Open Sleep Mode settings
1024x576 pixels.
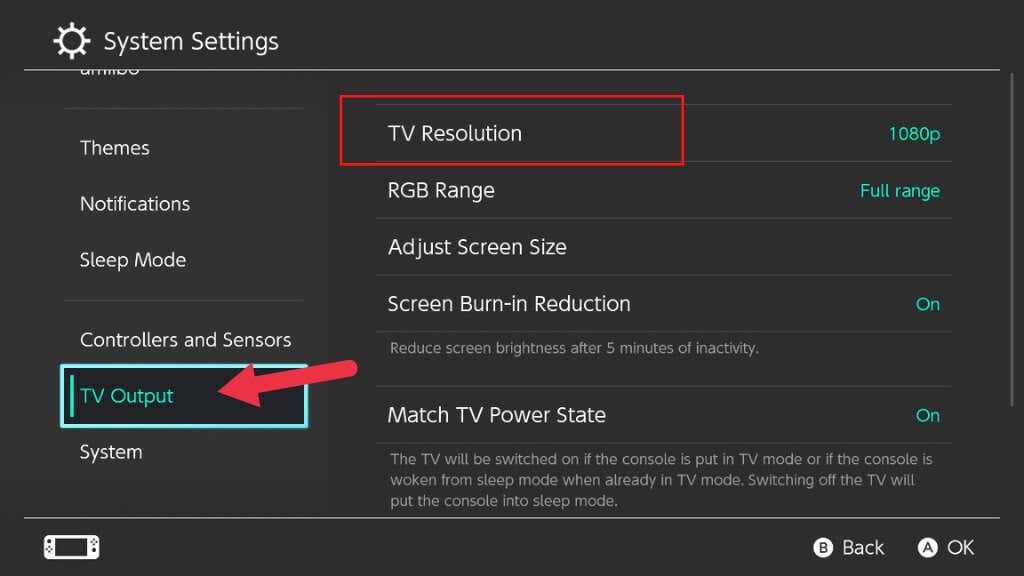(x=133, y=259)
